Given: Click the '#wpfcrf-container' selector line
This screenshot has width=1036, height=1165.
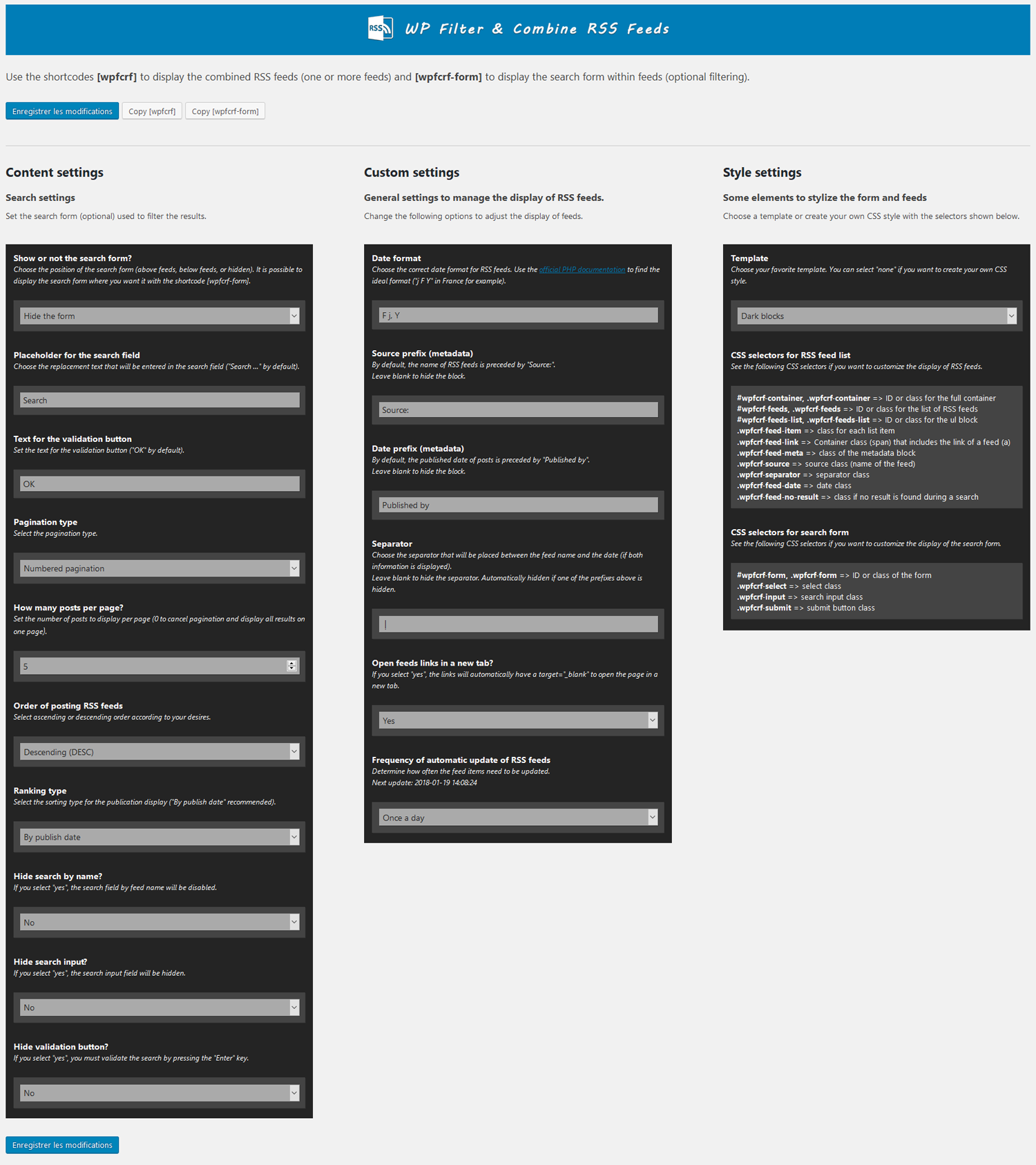Looking at the screenshot, I should pos(867,398).
